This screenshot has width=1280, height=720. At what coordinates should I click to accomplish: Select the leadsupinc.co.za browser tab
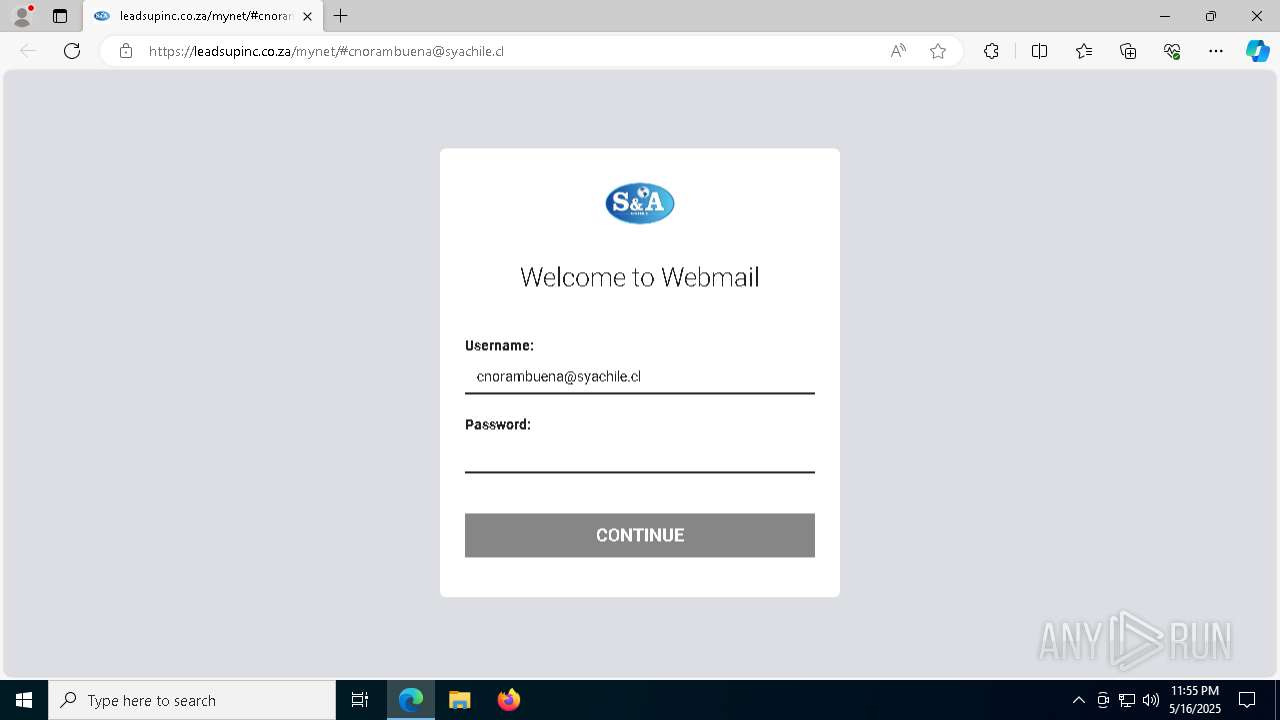(203, 16)
